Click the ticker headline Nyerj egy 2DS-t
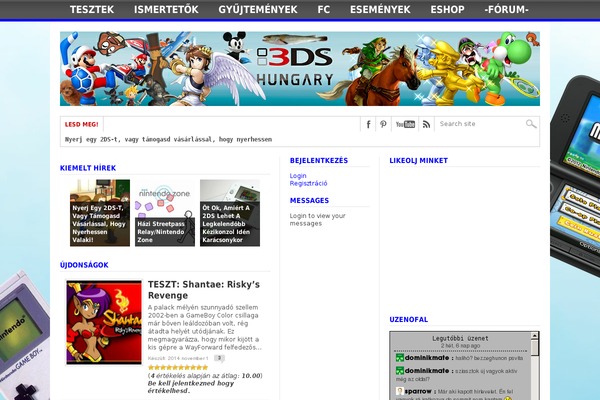This screenshot has height=400, width=600. pos(168,139)
